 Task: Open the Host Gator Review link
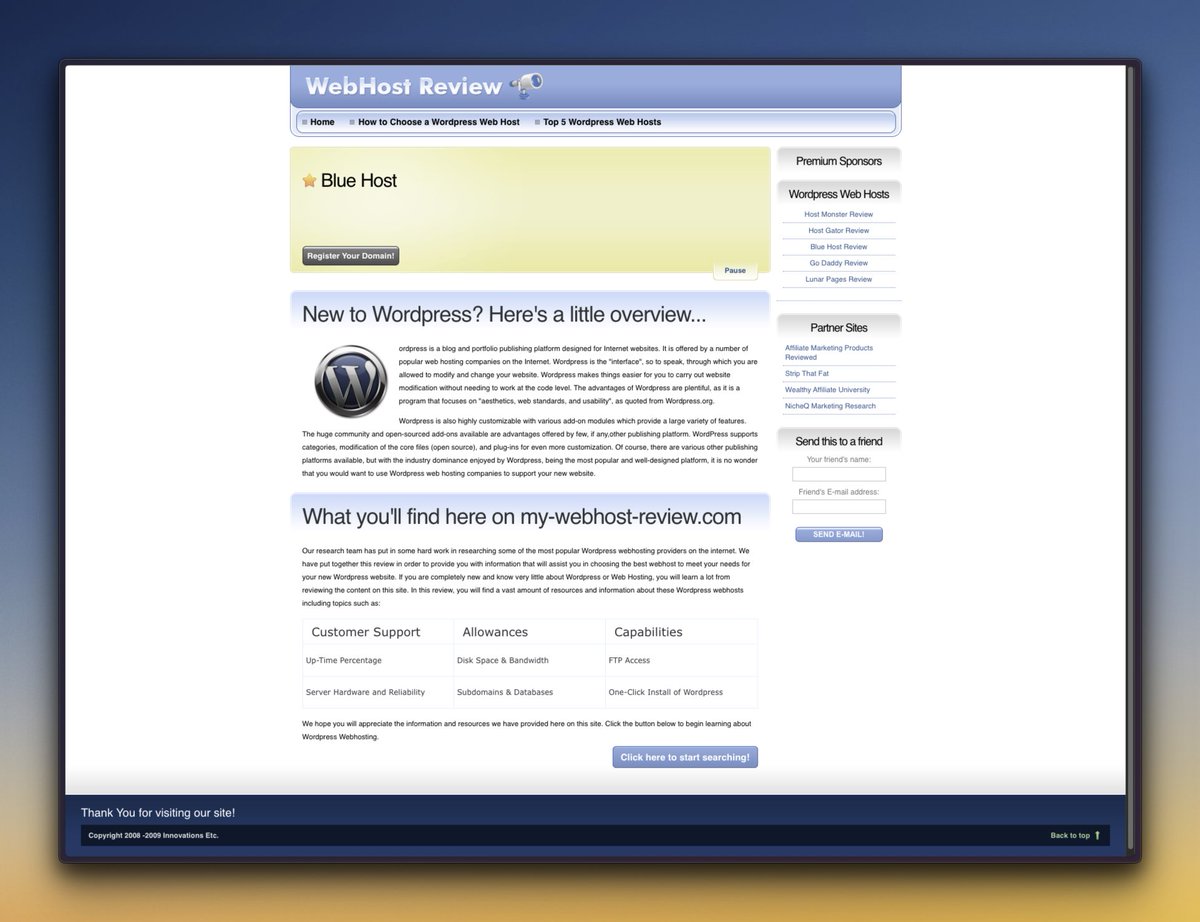pyautogui.click(x=839, y=230)
